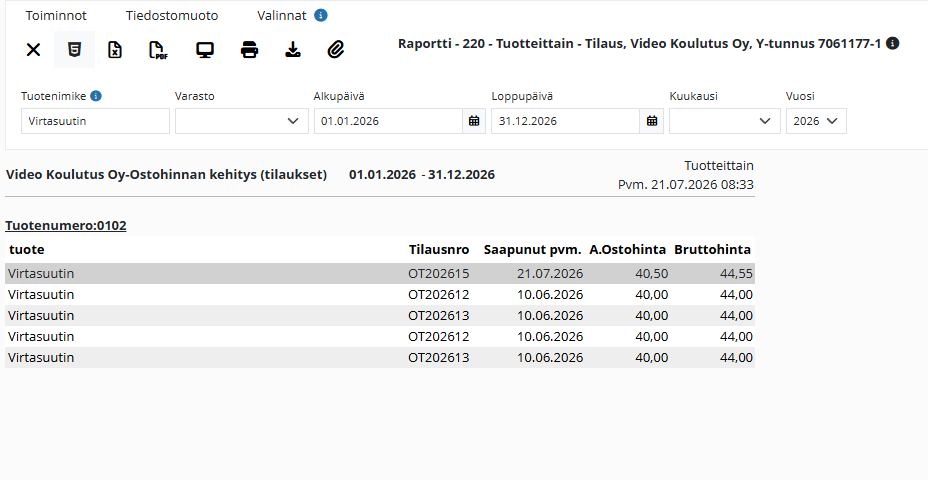Screen dimensions: 928x480
Task: Open the Valinnat menu
Action: tap(282, 15)
